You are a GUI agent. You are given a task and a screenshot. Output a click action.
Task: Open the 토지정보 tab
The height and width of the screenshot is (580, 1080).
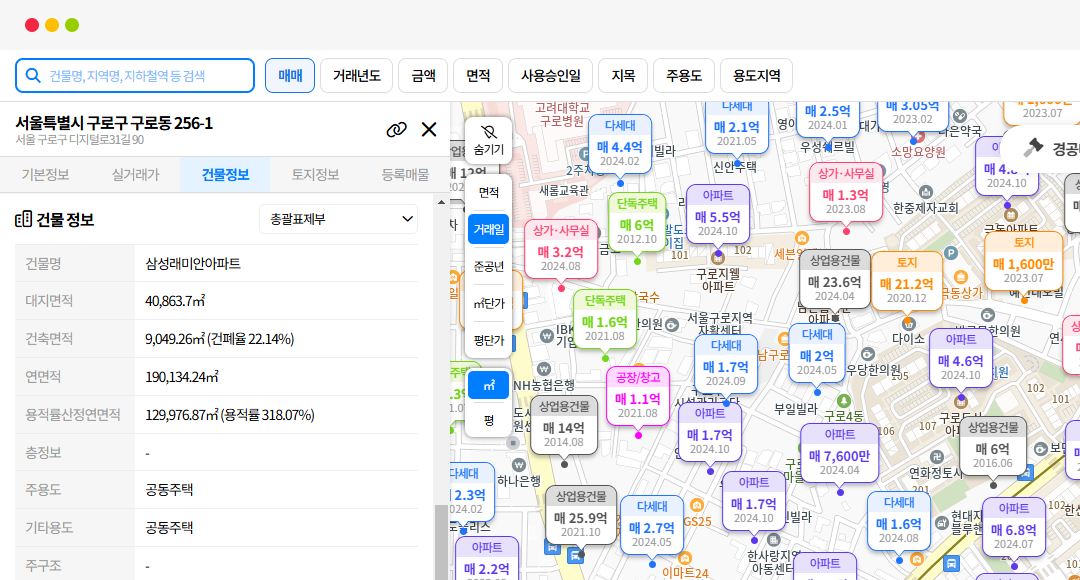[315, 174]
